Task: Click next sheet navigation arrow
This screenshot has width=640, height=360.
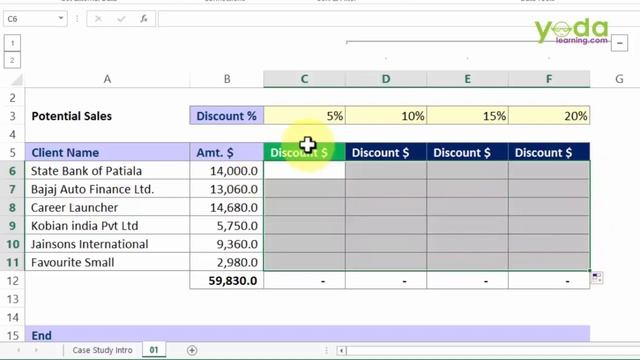Action: click(x=36, y=350)
